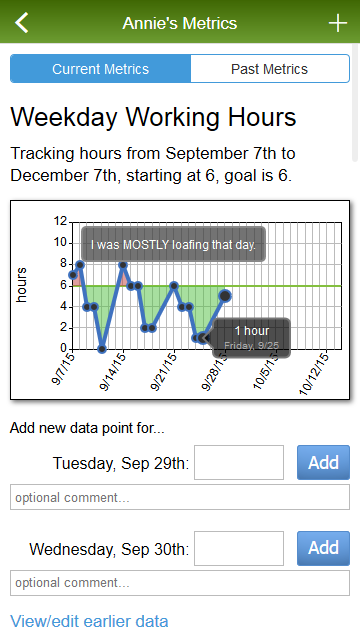This screenshot has width=360, height=640.
Task: Click the '1 hour Friday, 9/25' tooltip
Action: click(252, 338)
